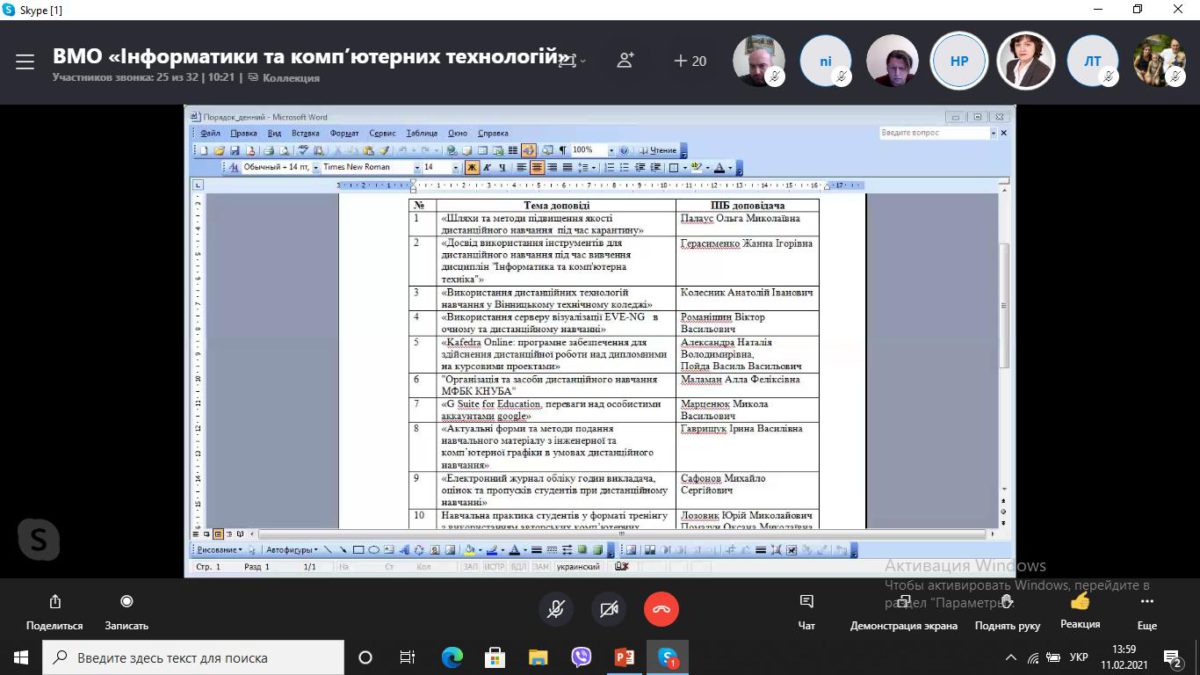Toggle the video camera button
This screenshot has height=675, width=1200.
tap(609, 609)
